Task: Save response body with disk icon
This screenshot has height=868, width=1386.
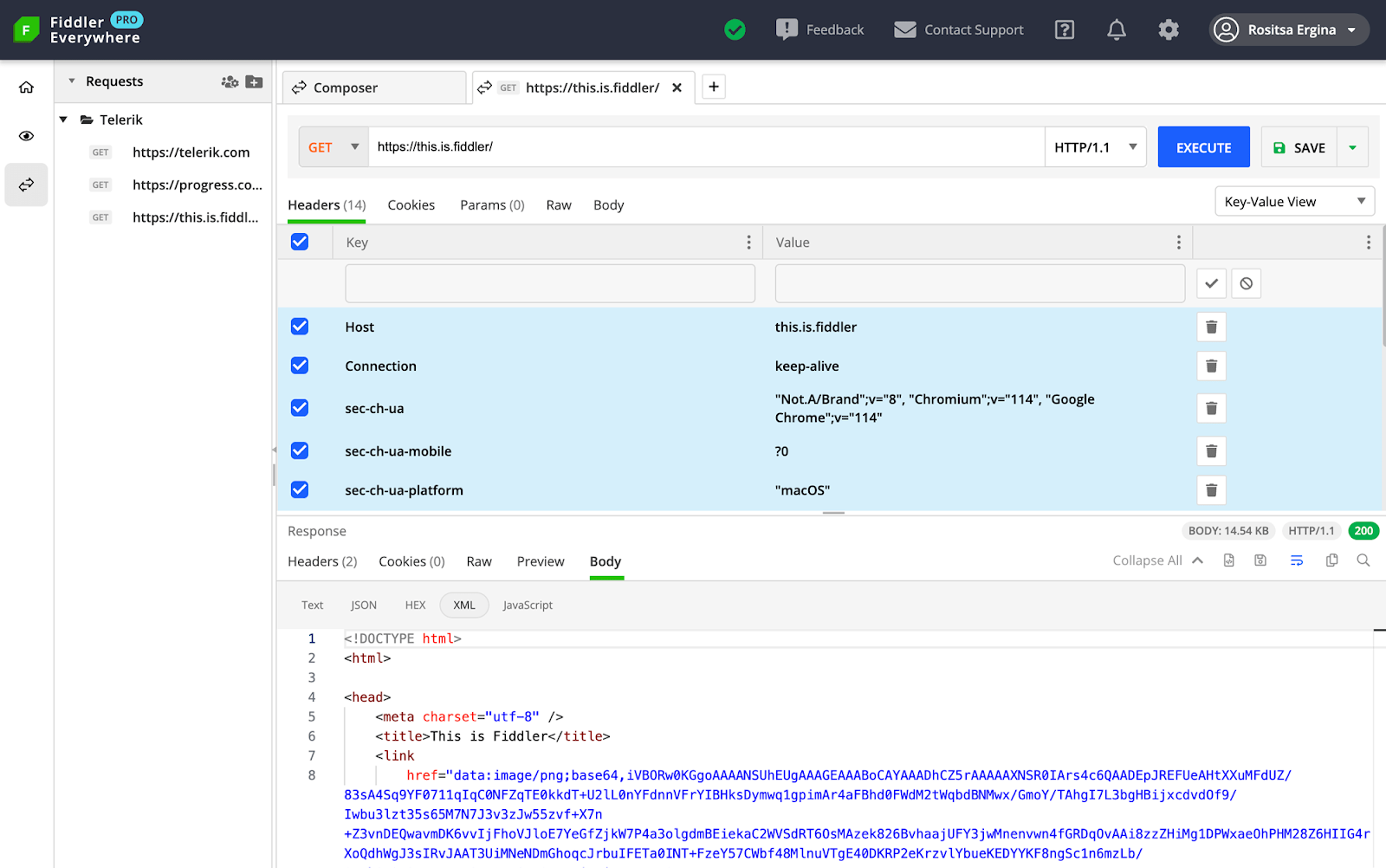Action: (1260, 560)
